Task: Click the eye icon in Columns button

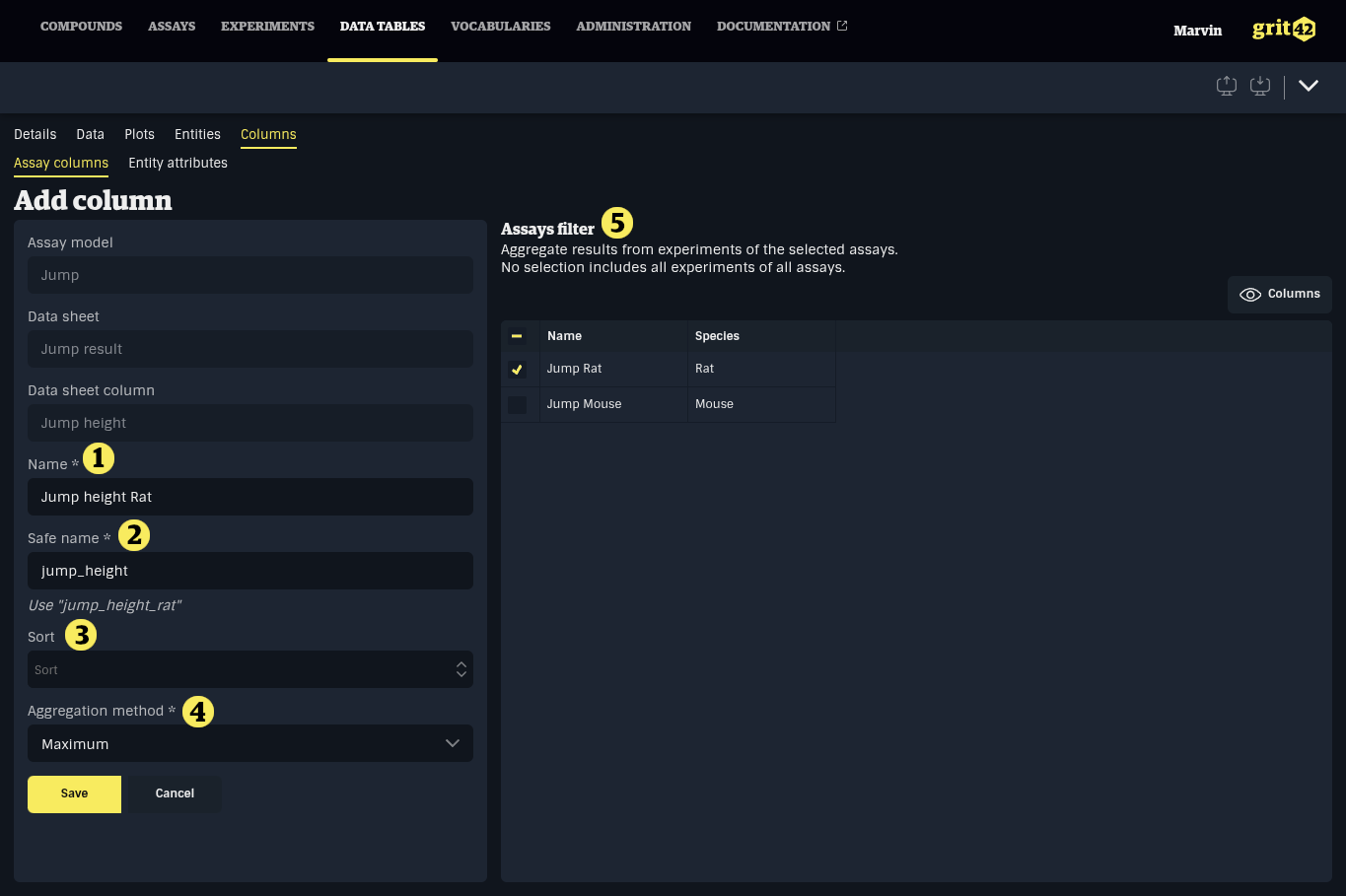Action: pyautogui.click(x=1249, y=295)
